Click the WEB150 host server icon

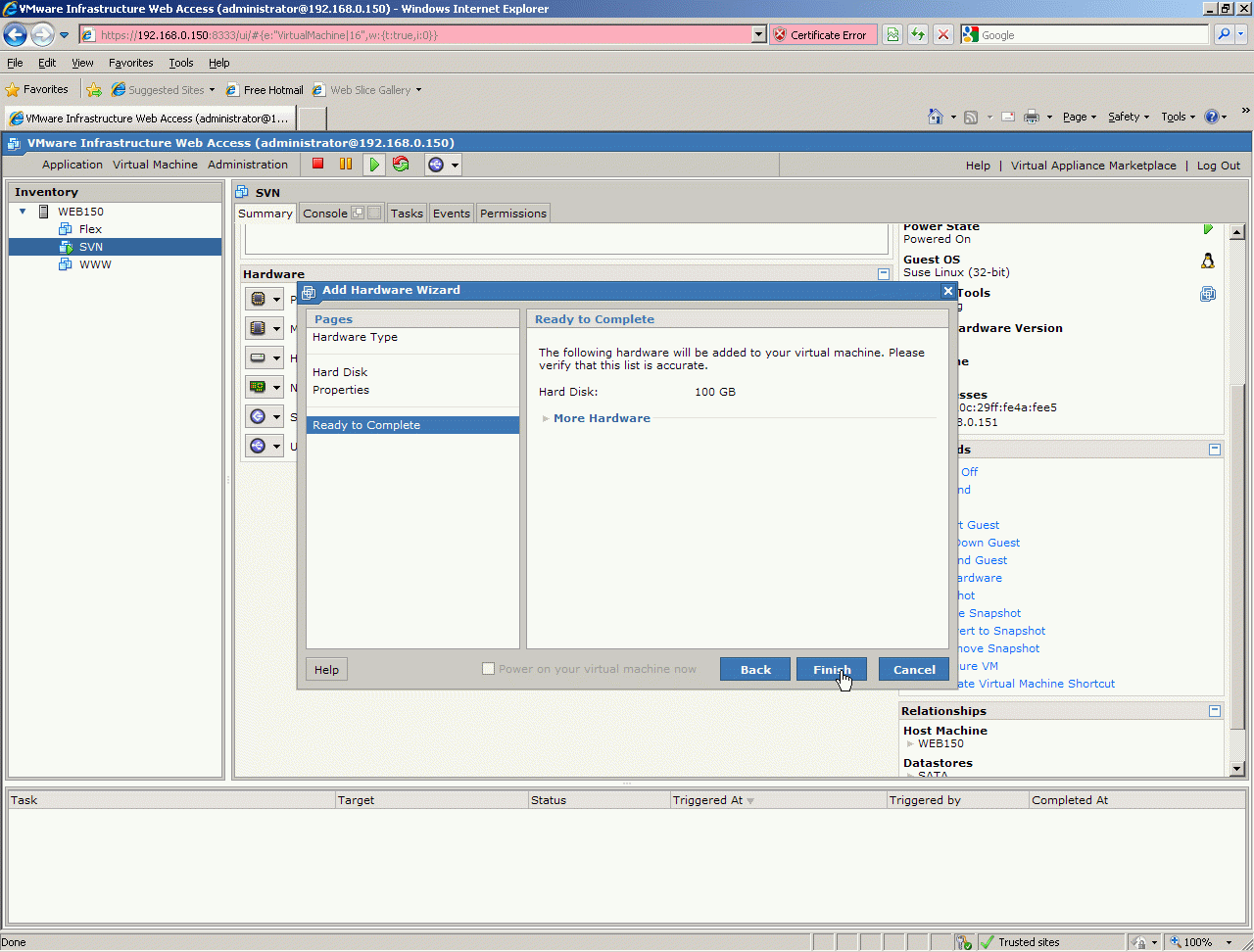pos(44,212)
